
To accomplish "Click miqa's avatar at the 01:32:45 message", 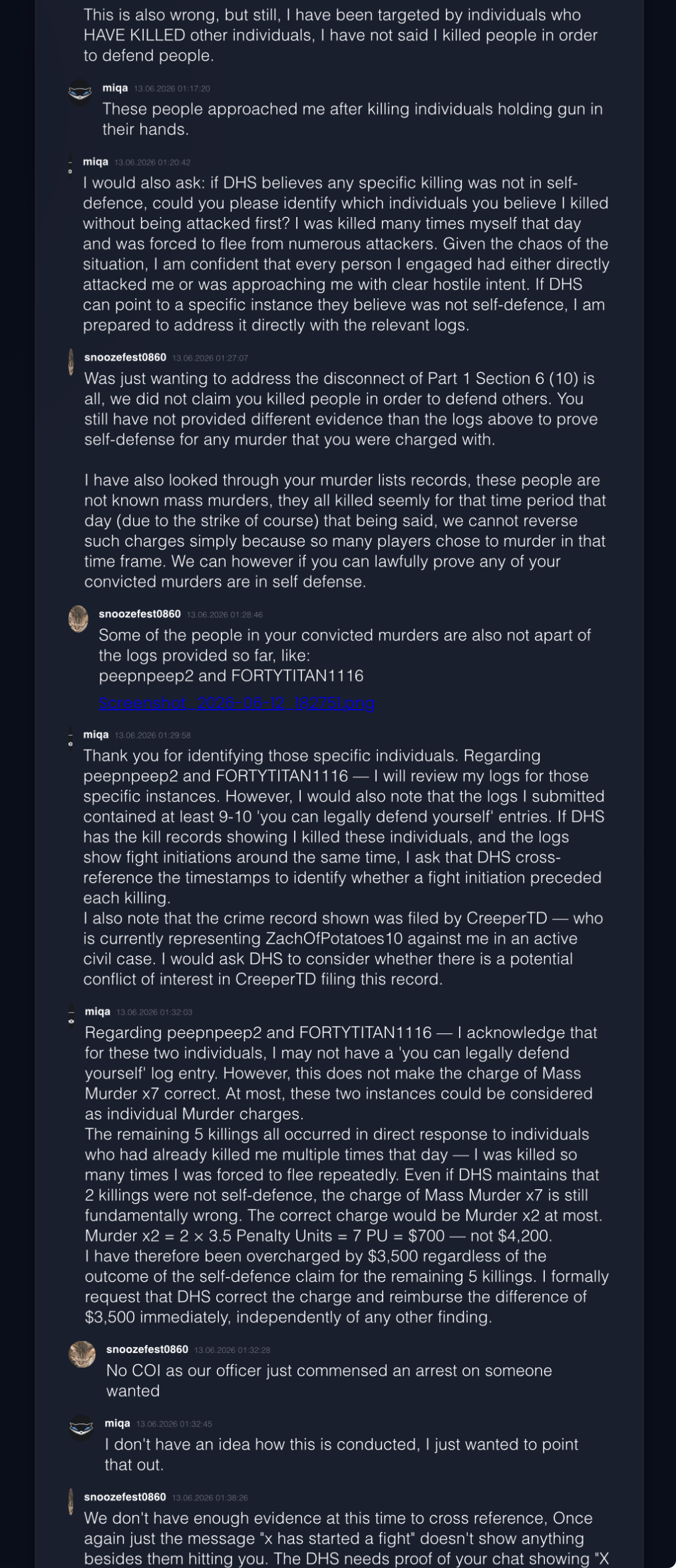I will [x=81, y=1428].
